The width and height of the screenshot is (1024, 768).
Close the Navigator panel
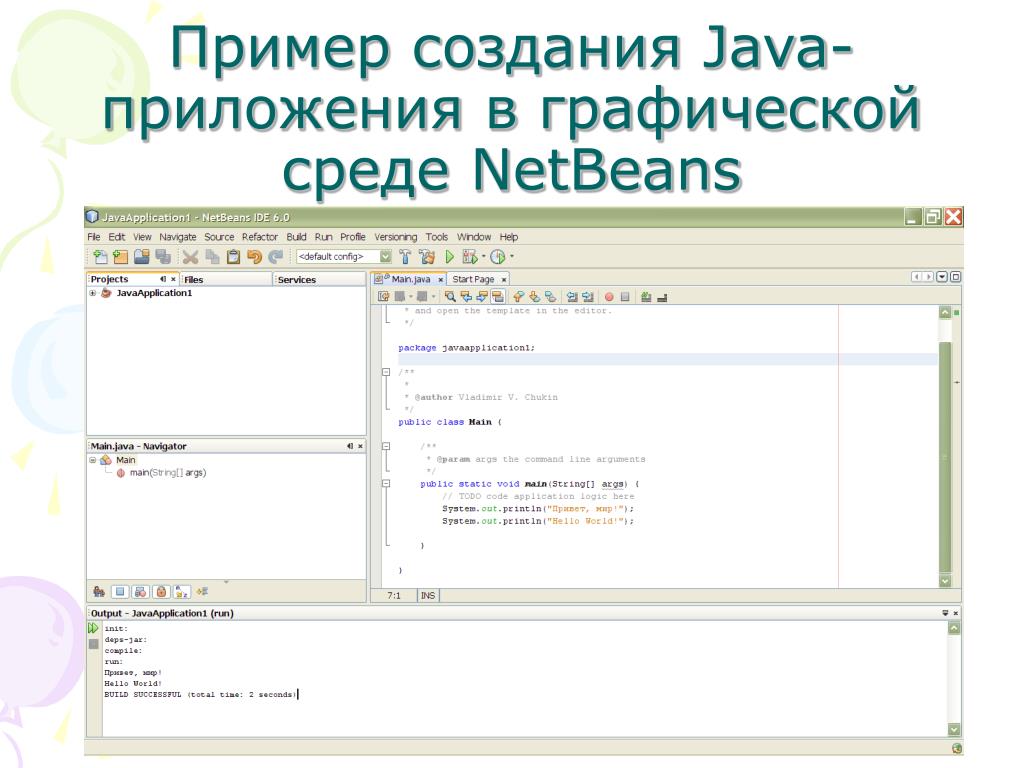tap(360, 446)
